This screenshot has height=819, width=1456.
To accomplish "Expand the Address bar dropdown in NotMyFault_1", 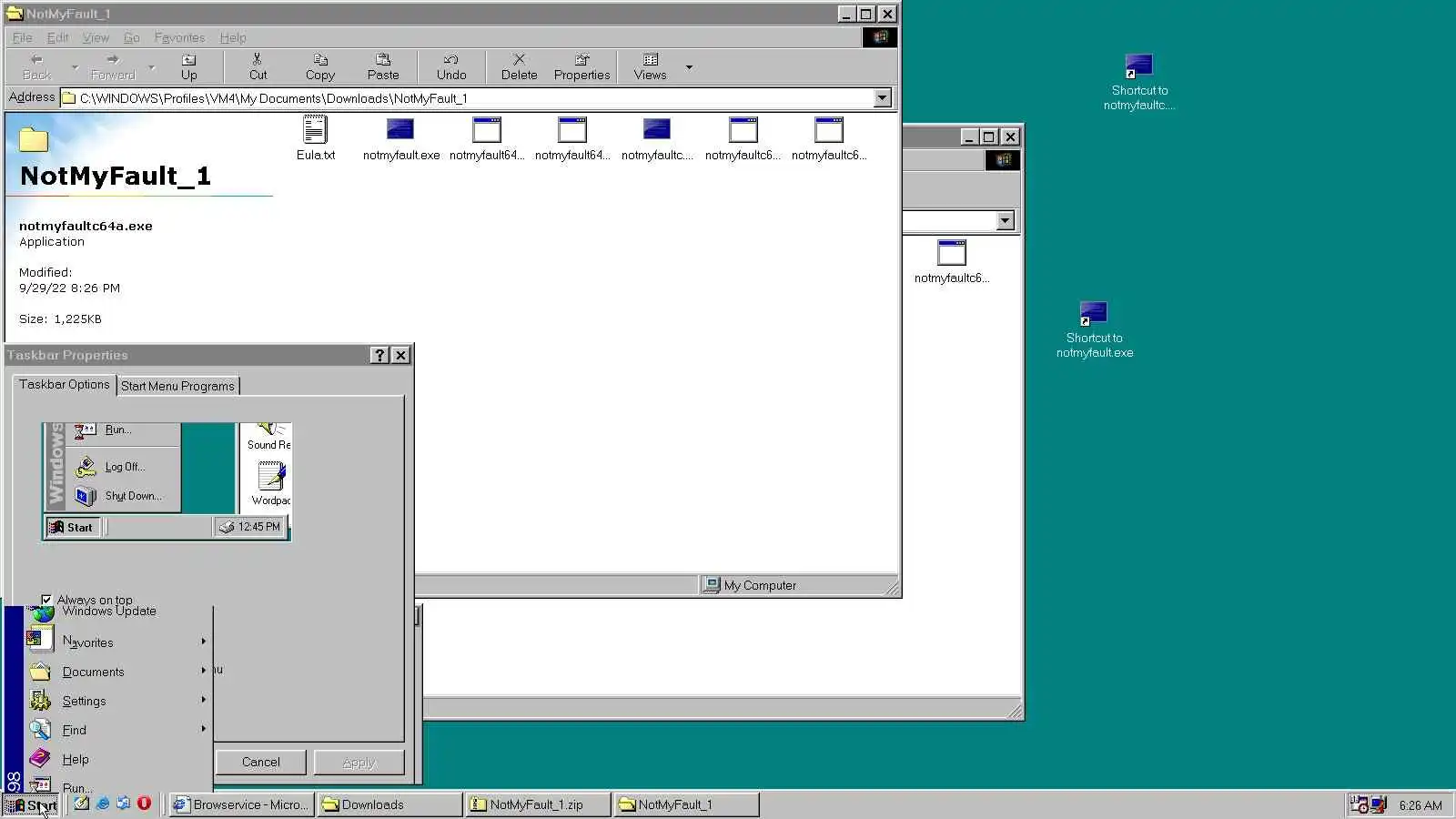I will coord(882,98).
